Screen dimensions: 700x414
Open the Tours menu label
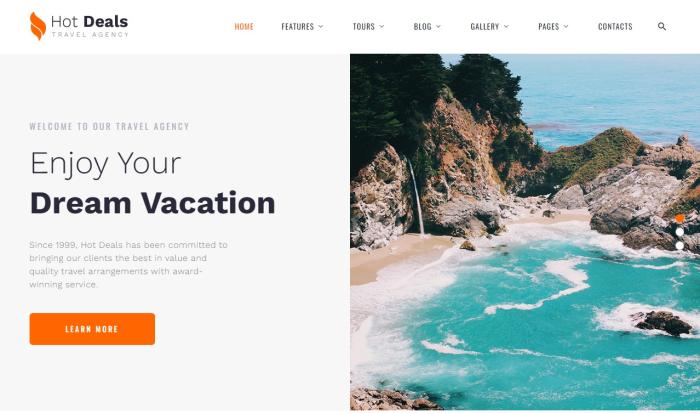pos(364,26)
